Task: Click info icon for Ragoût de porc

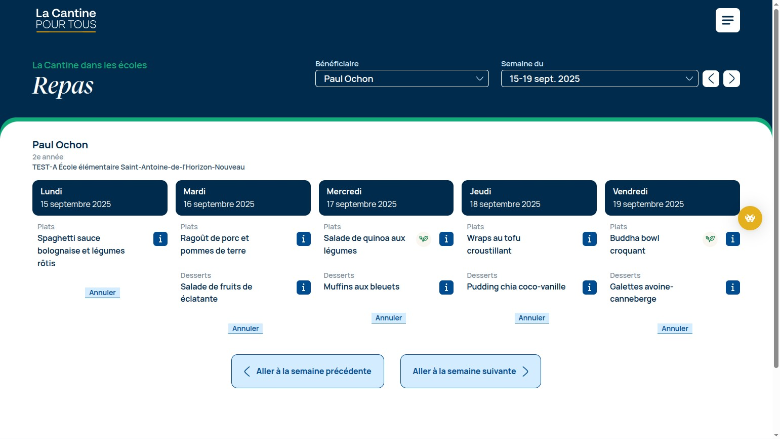Action: coord(303,239)
